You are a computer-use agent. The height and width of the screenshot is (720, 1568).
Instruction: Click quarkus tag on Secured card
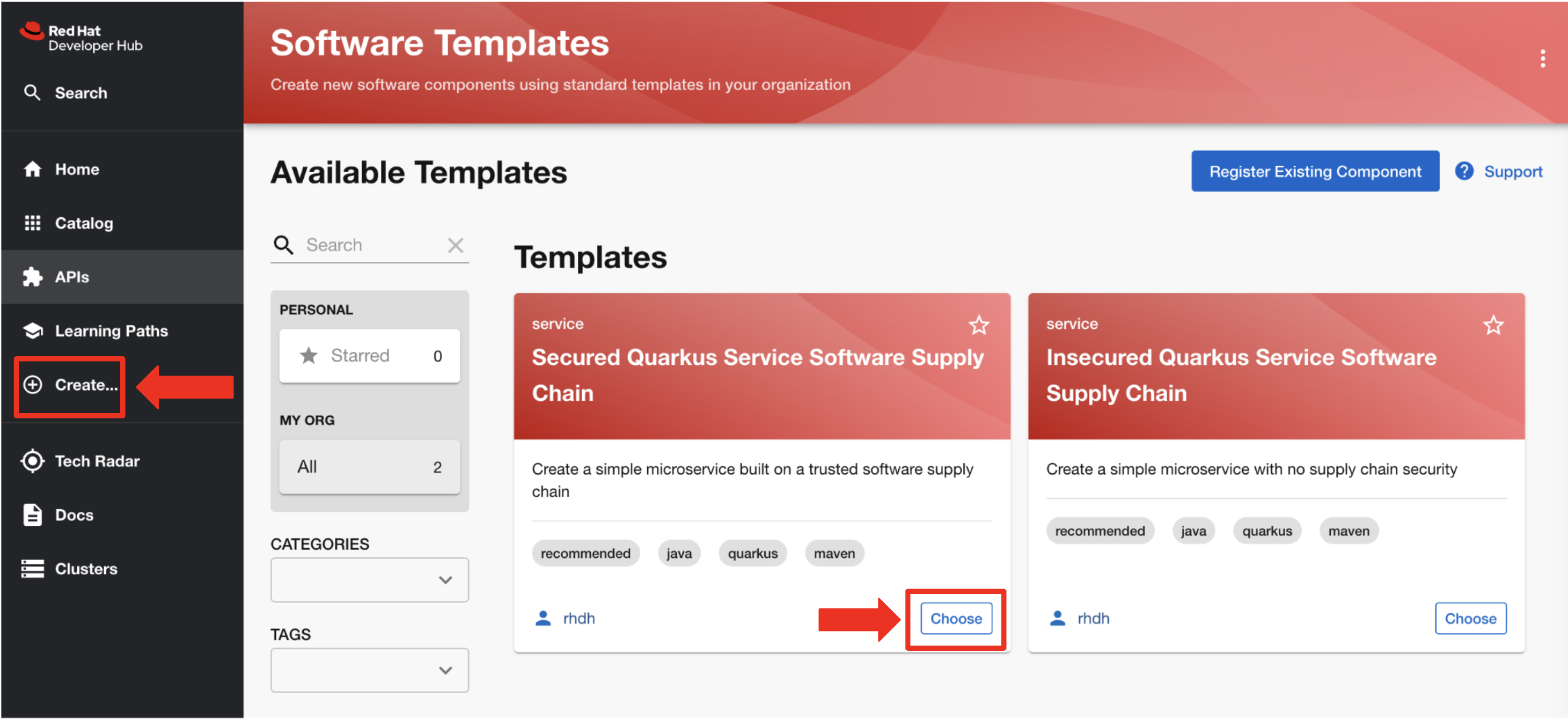[752, 553]
